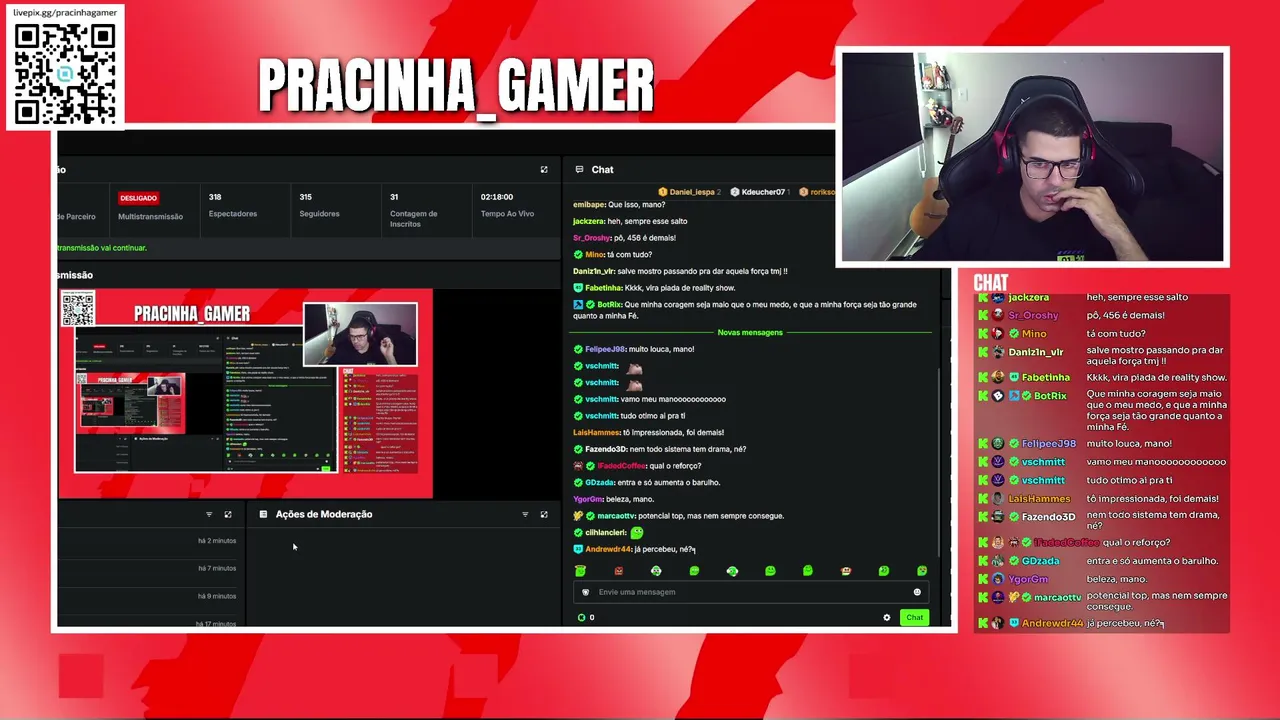Click the '31' Contagem de Inscritos value
The height and width of the screenshot is (720, 1280).
coord(394,197)
